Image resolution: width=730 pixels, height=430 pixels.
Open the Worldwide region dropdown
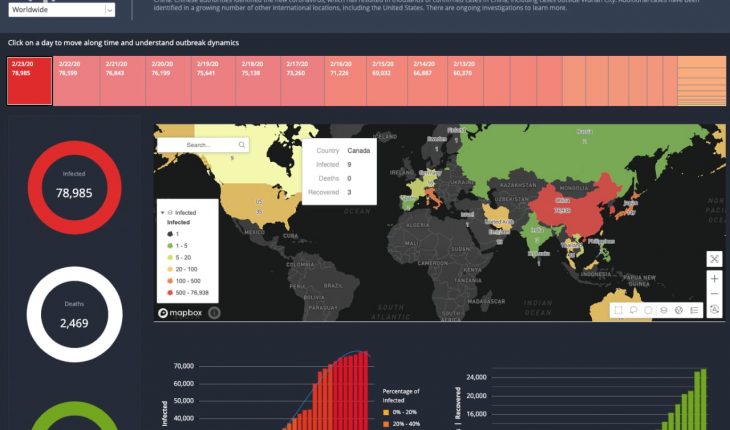(61, 9)
